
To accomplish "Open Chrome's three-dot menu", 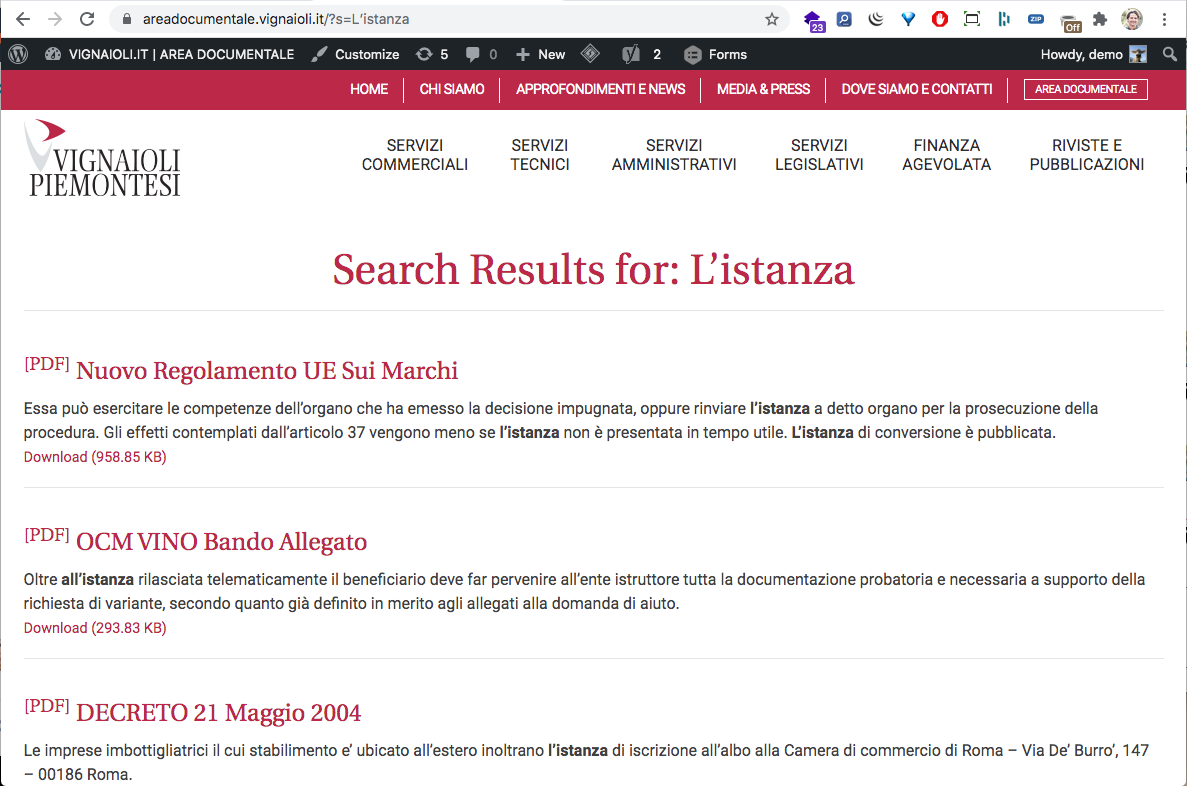I will coord(1163,19).
